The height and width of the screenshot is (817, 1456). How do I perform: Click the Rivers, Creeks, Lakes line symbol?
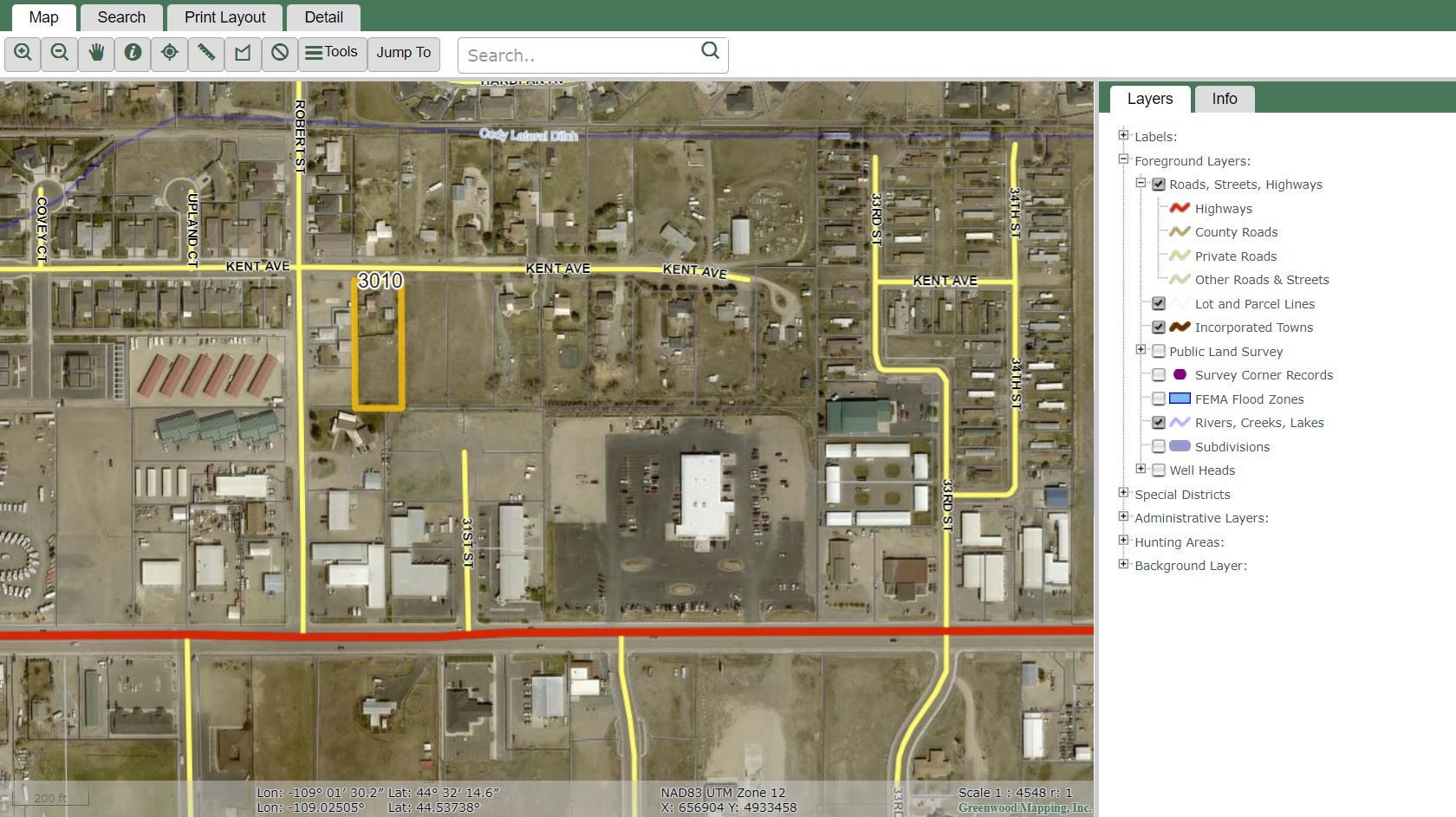click(1180, 422)
